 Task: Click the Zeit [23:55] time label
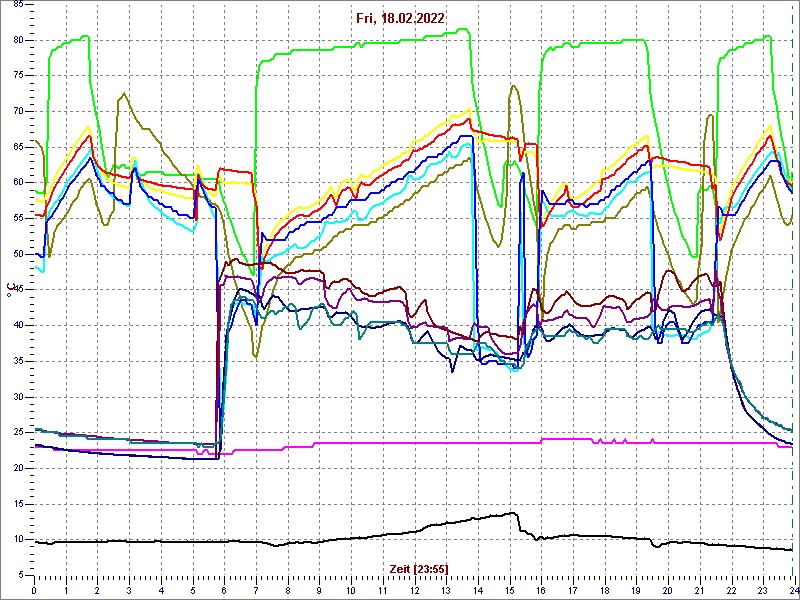click(x=418, y=569)
